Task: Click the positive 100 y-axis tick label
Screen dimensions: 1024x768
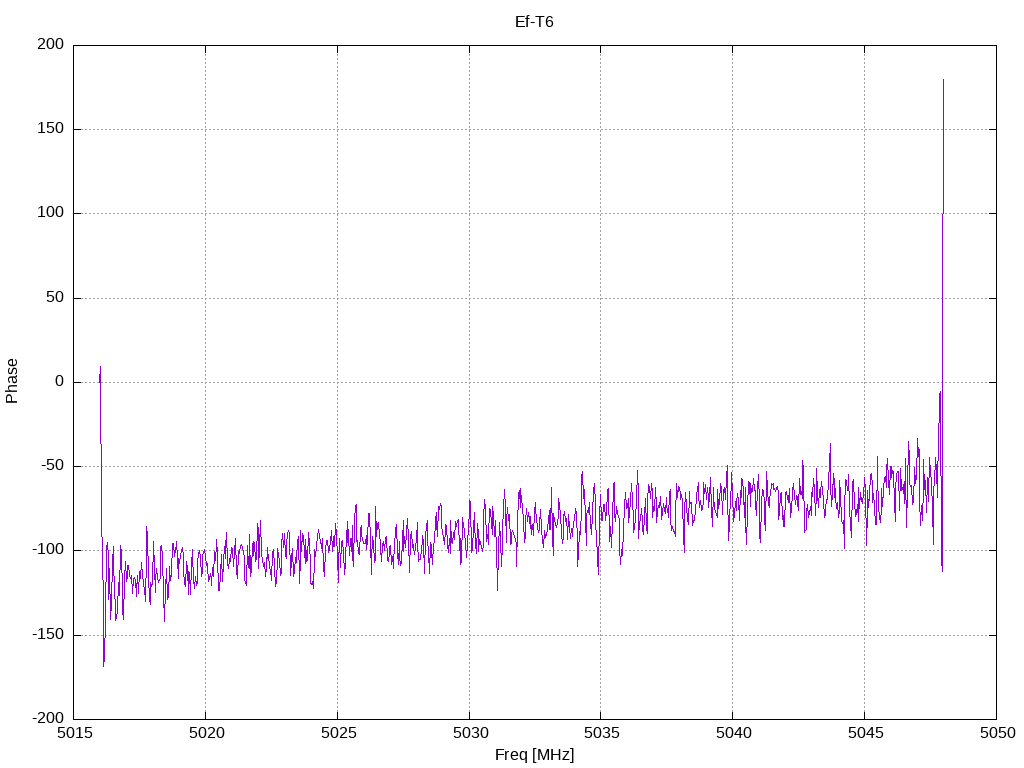Action: [x=52, y=213]
